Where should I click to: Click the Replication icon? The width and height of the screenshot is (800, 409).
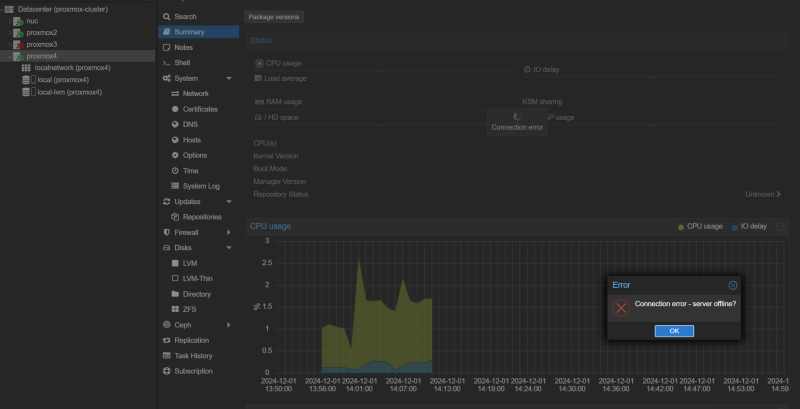pos(166,340)
